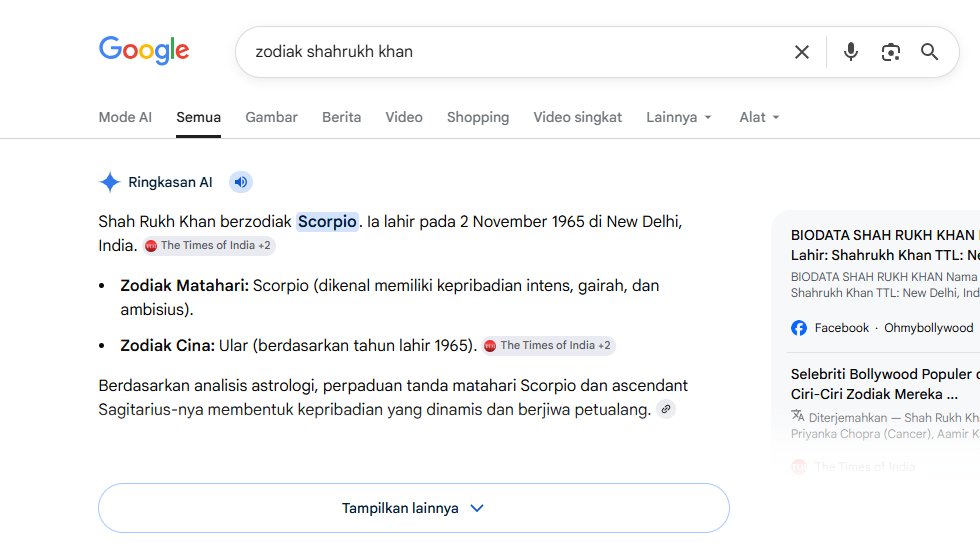Open the BIODATA SHAH RUKH KHAN result
This screenshot has height=551, width=980.
pyautogui.click(x=885, y=245)
